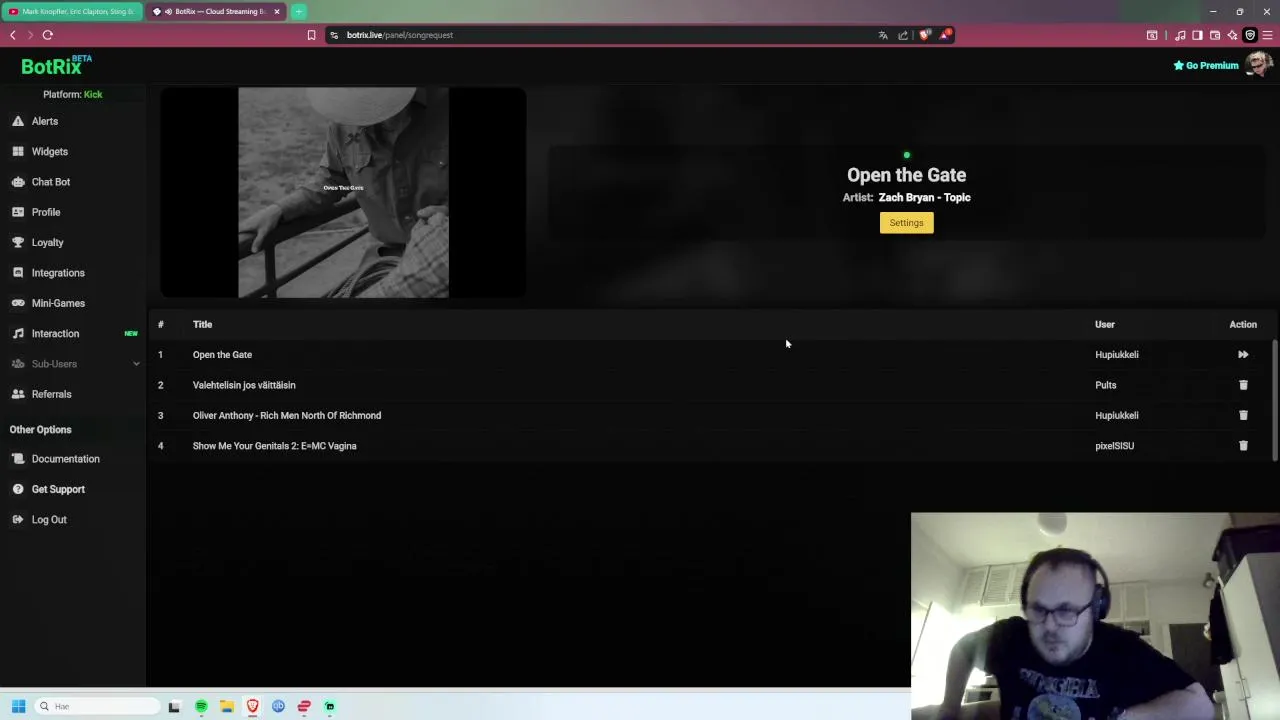Switch to the Mark Knopfler browser tab

coord(72,12)
